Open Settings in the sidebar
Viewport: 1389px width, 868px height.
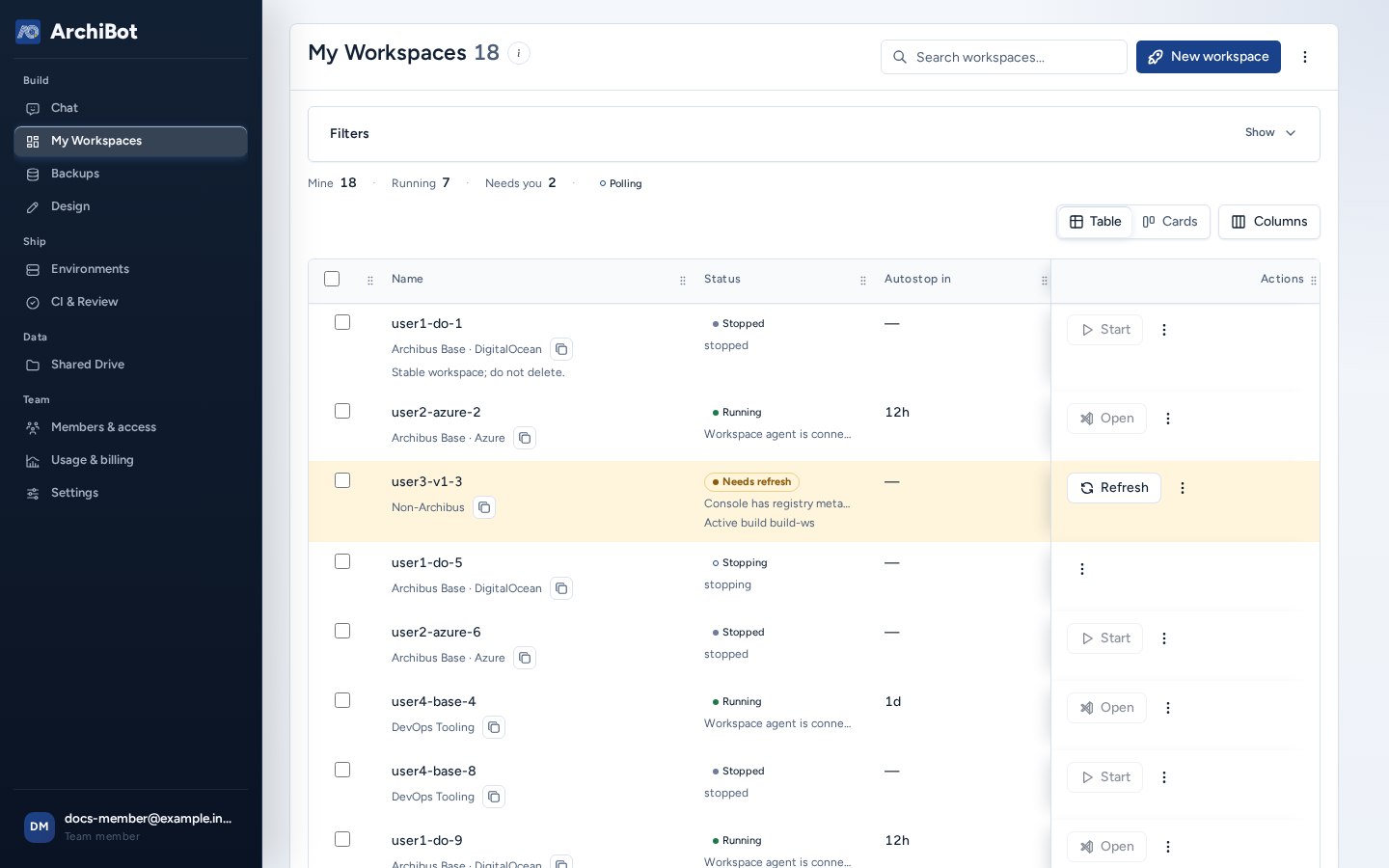click(130, 493)
